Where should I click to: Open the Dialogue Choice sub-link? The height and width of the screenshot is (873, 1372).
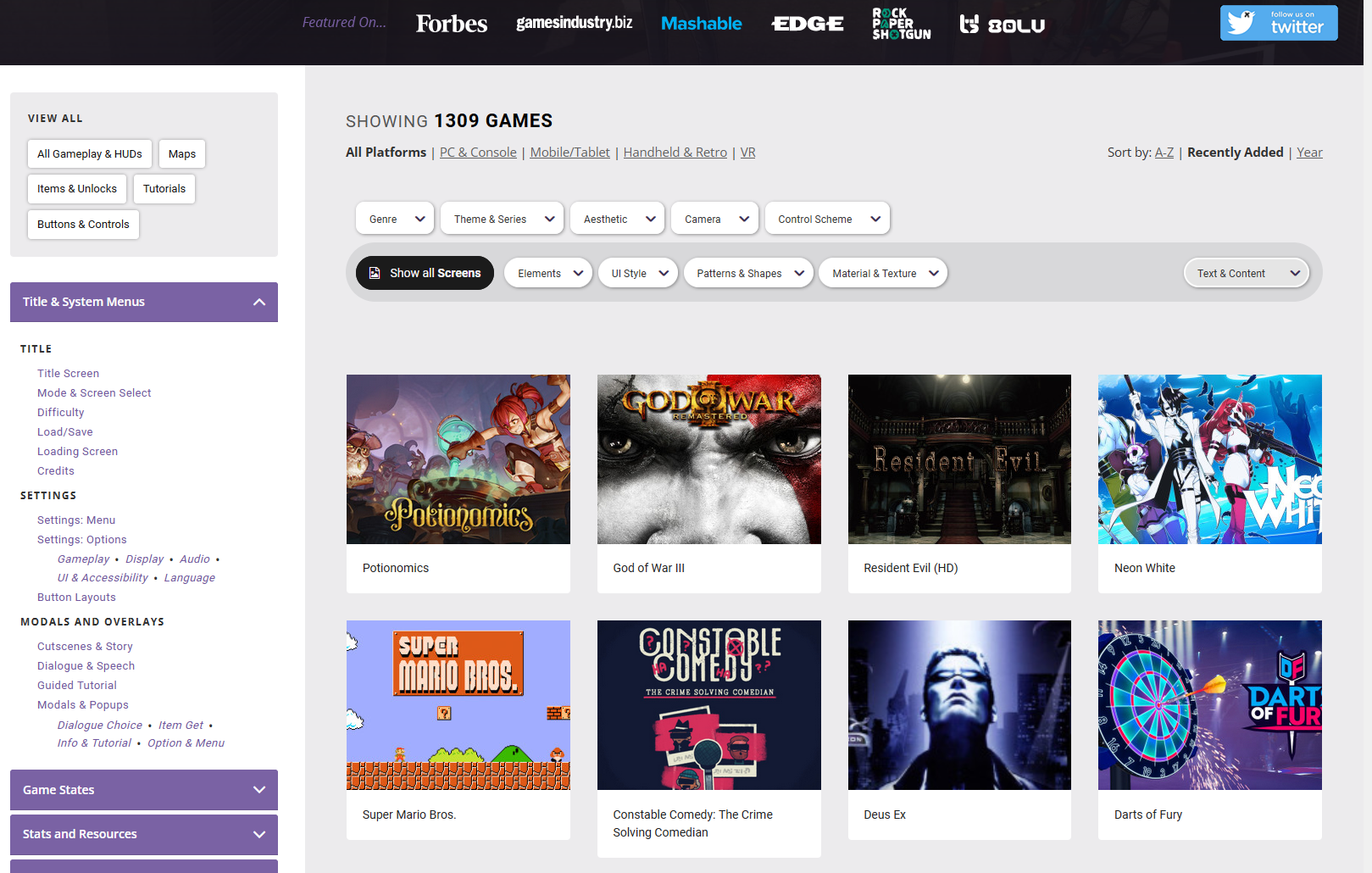point(100,726)
